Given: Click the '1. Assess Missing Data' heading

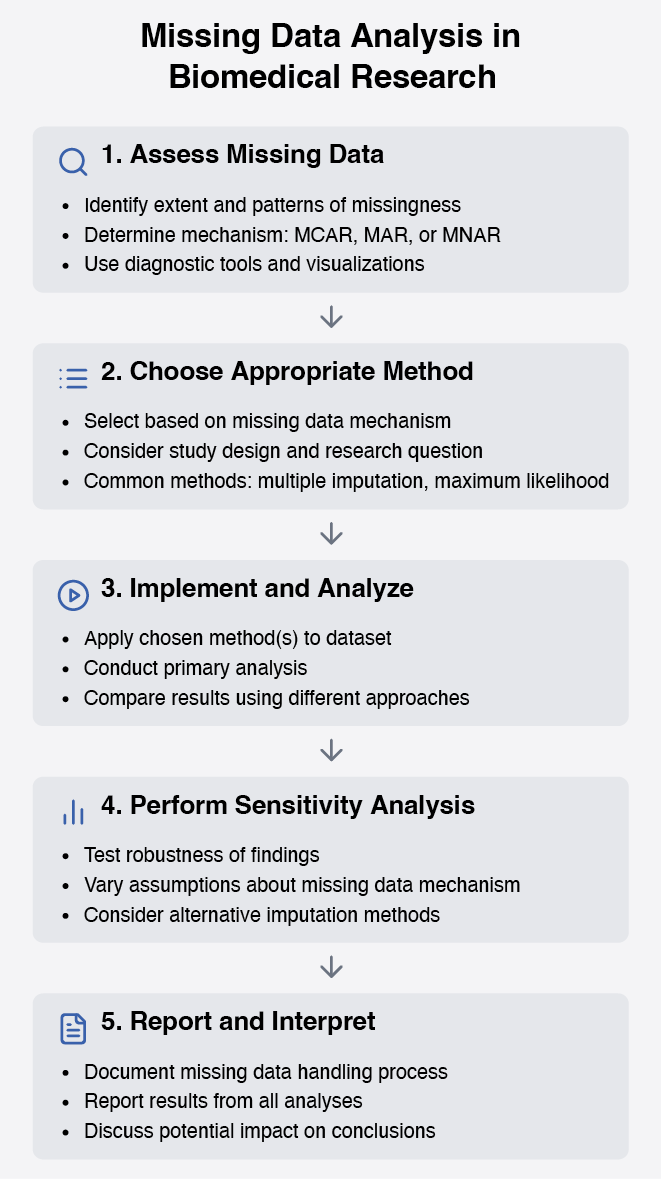Looking at the screenshot, I should click(242, 154).
